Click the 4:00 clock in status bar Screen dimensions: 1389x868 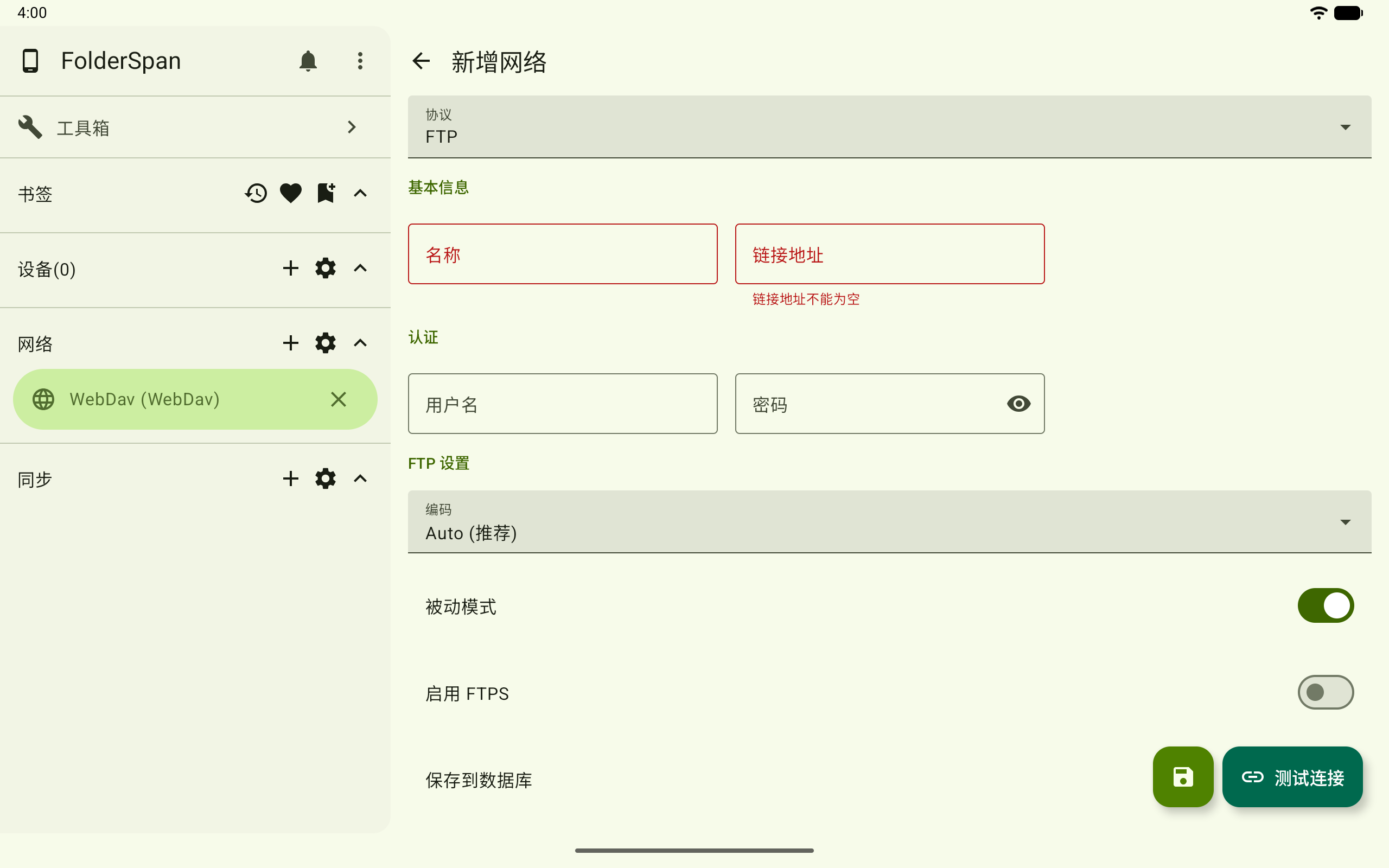[32, 12]
